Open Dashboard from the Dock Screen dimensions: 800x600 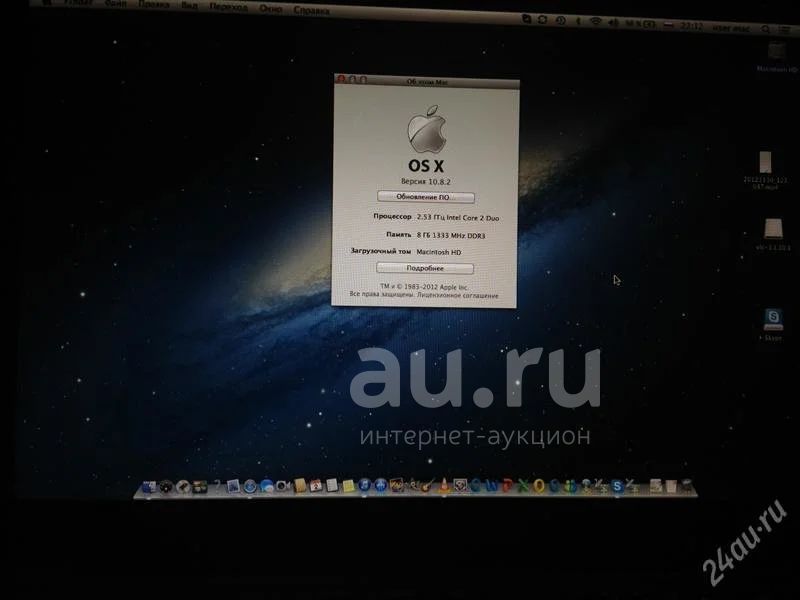pyautogui.click(x=166, y=487)
